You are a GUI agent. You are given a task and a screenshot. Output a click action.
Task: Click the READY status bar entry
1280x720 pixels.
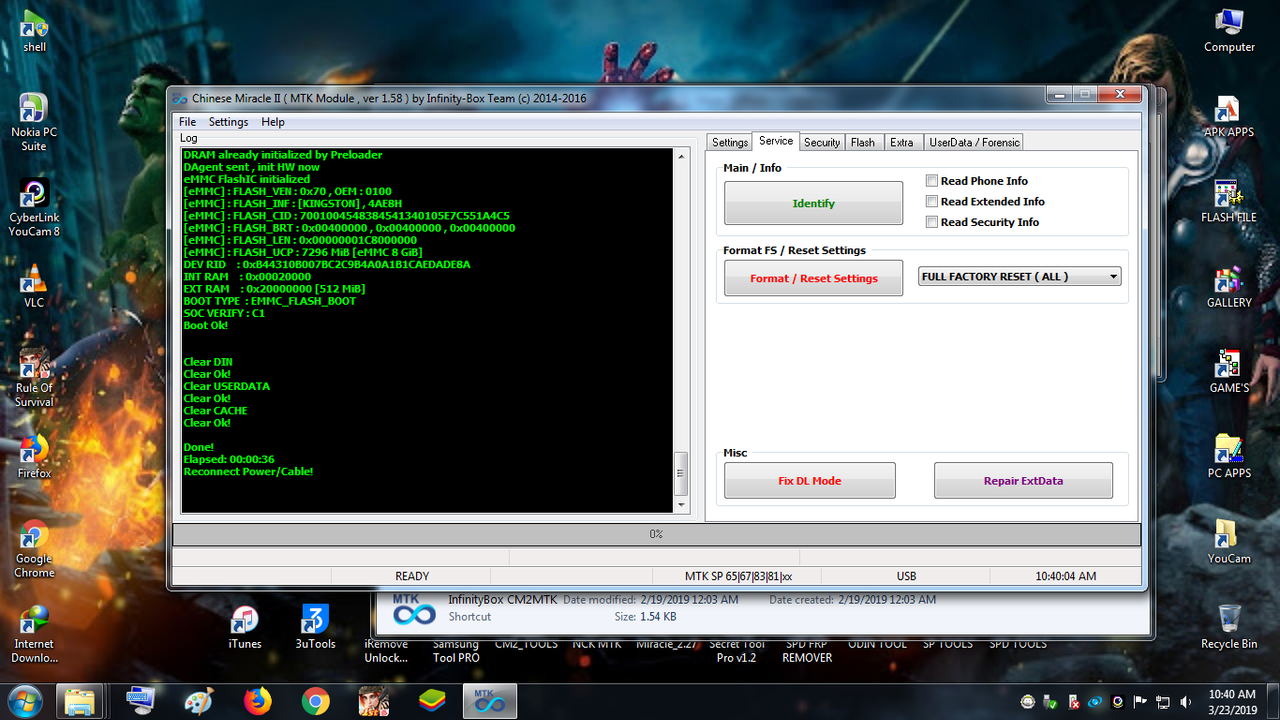point(412,576)
